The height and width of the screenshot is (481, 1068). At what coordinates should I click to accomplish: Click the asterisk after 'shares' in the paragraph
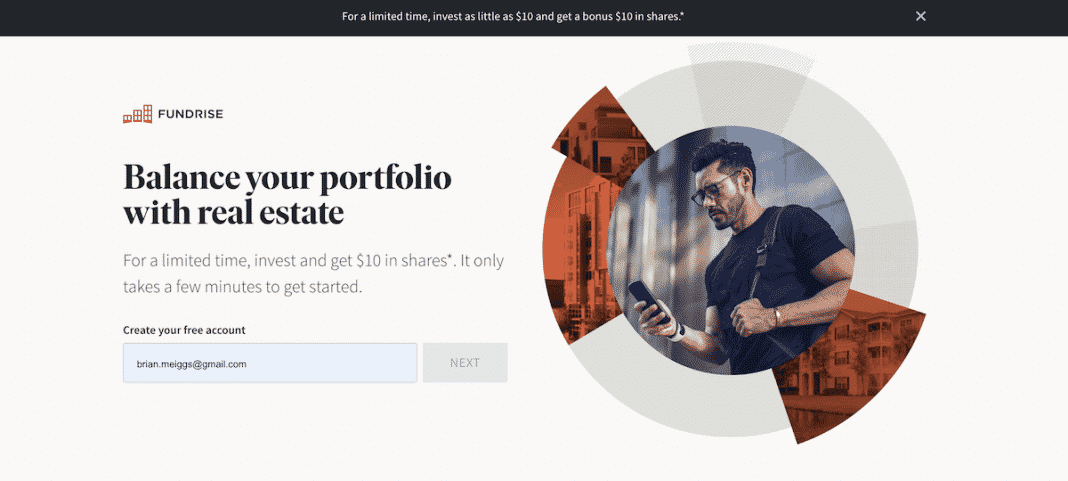(450, 257)
